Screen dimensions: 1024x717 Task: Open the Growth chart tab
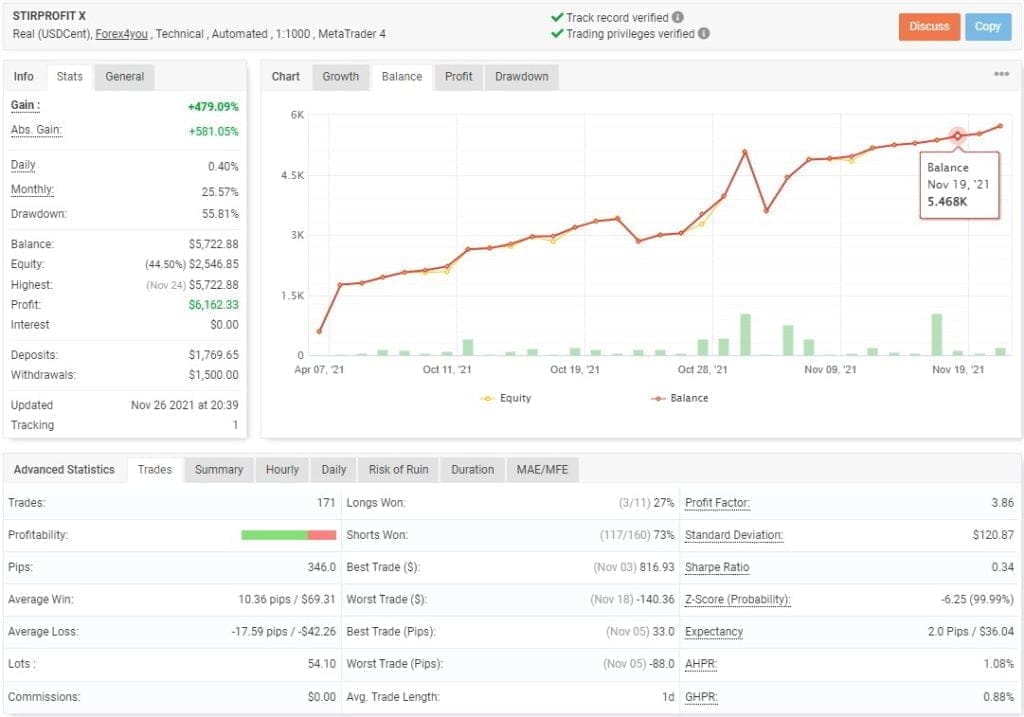click(x=340, y=76)
